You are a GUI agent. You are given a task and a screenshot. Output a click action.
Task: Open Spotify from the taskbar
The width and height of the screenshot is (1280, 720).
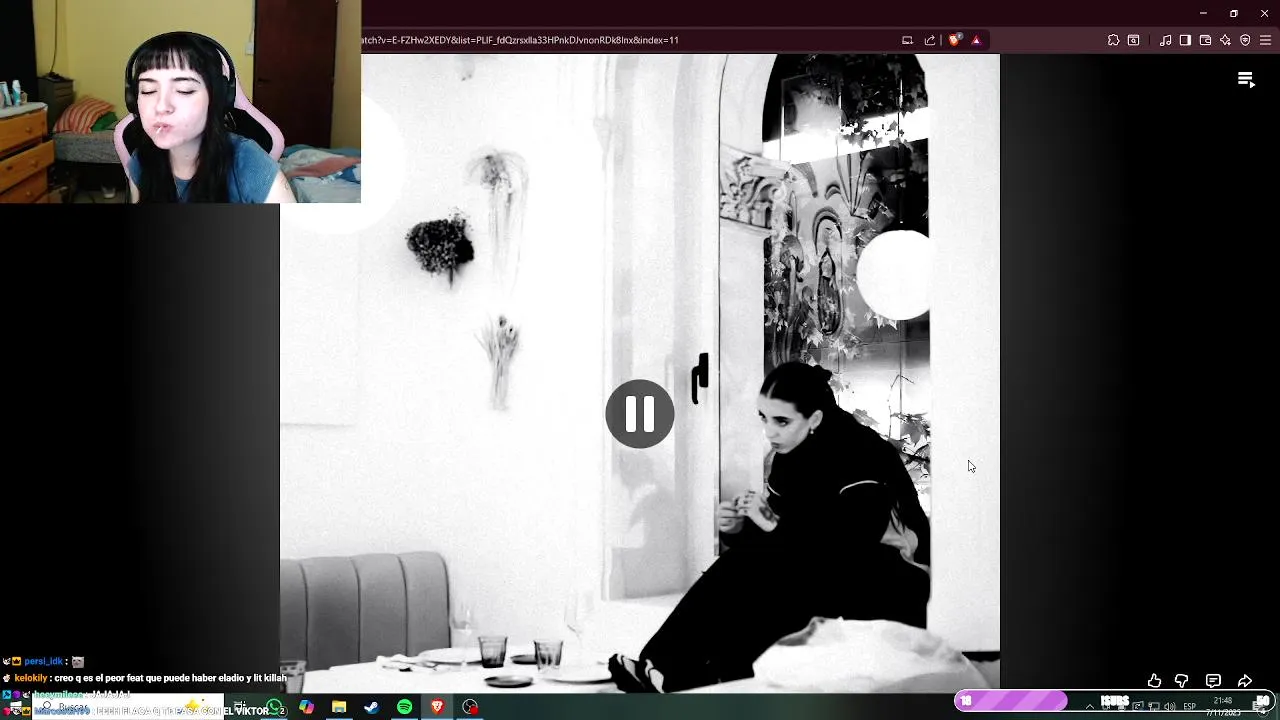click(404, 707)
